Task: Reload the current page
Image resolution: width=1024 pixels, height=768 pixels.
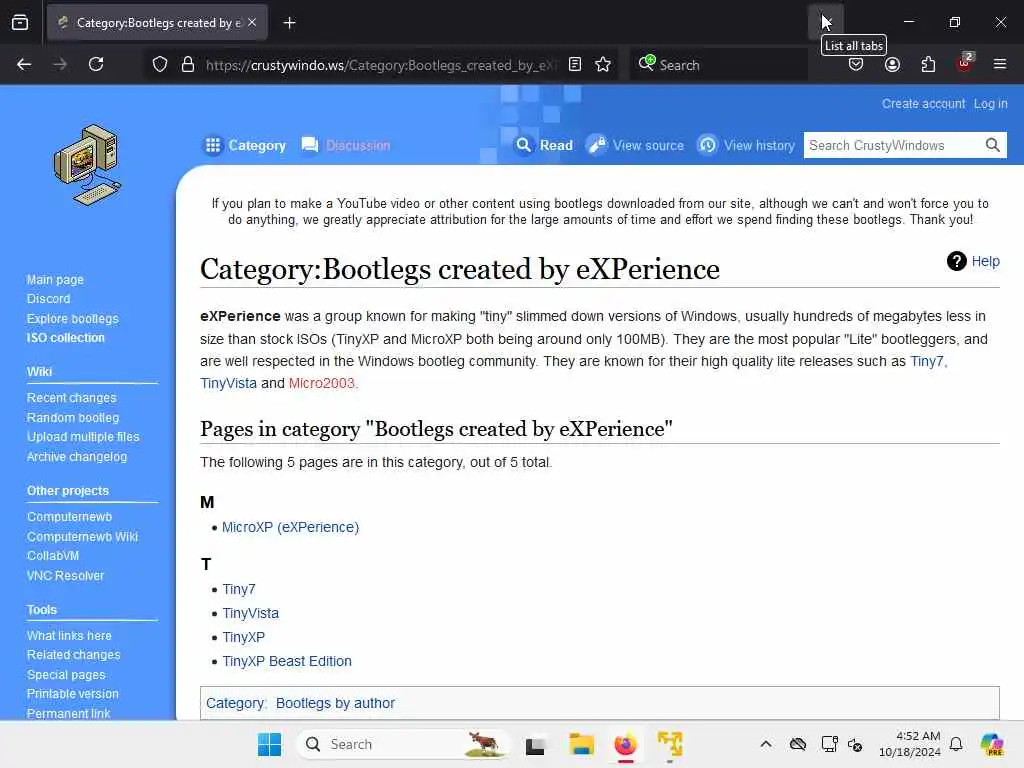Action: point(96,64)
